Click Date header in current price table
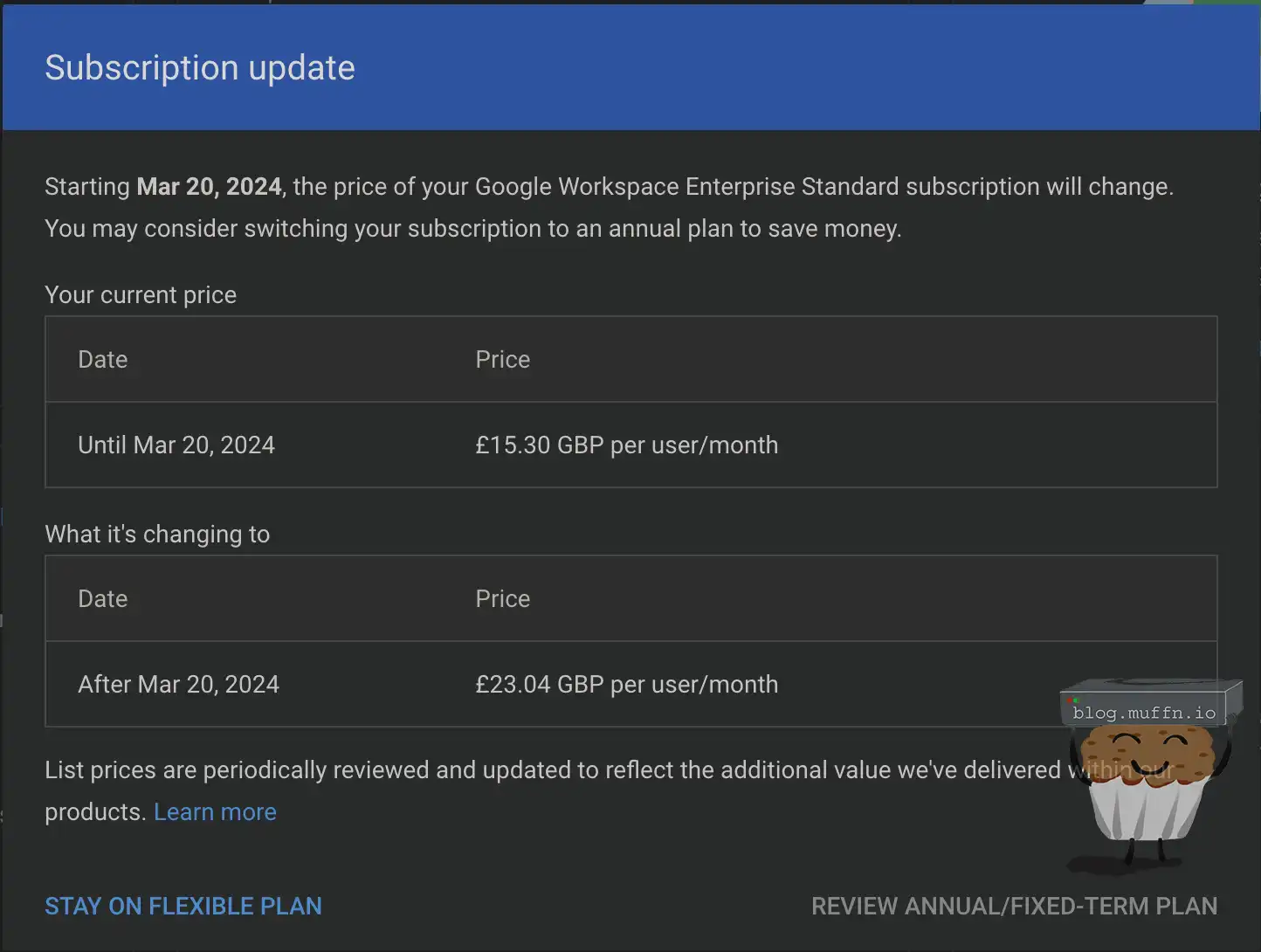 pyautogui.click(x=103, y=359)
